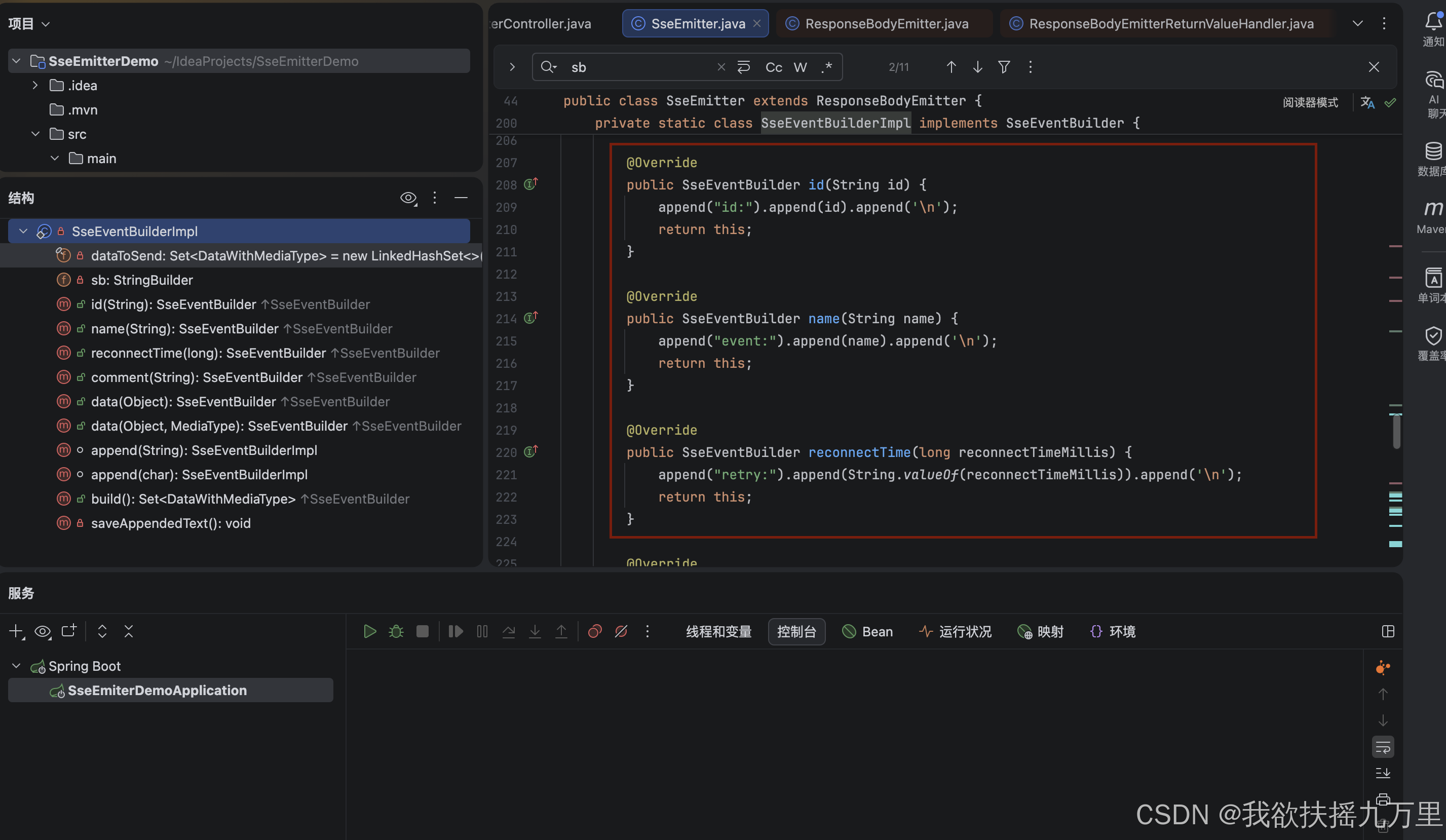Screen dimensions: 1446x840
Task: Collapse all services
Action: [129, 631]
